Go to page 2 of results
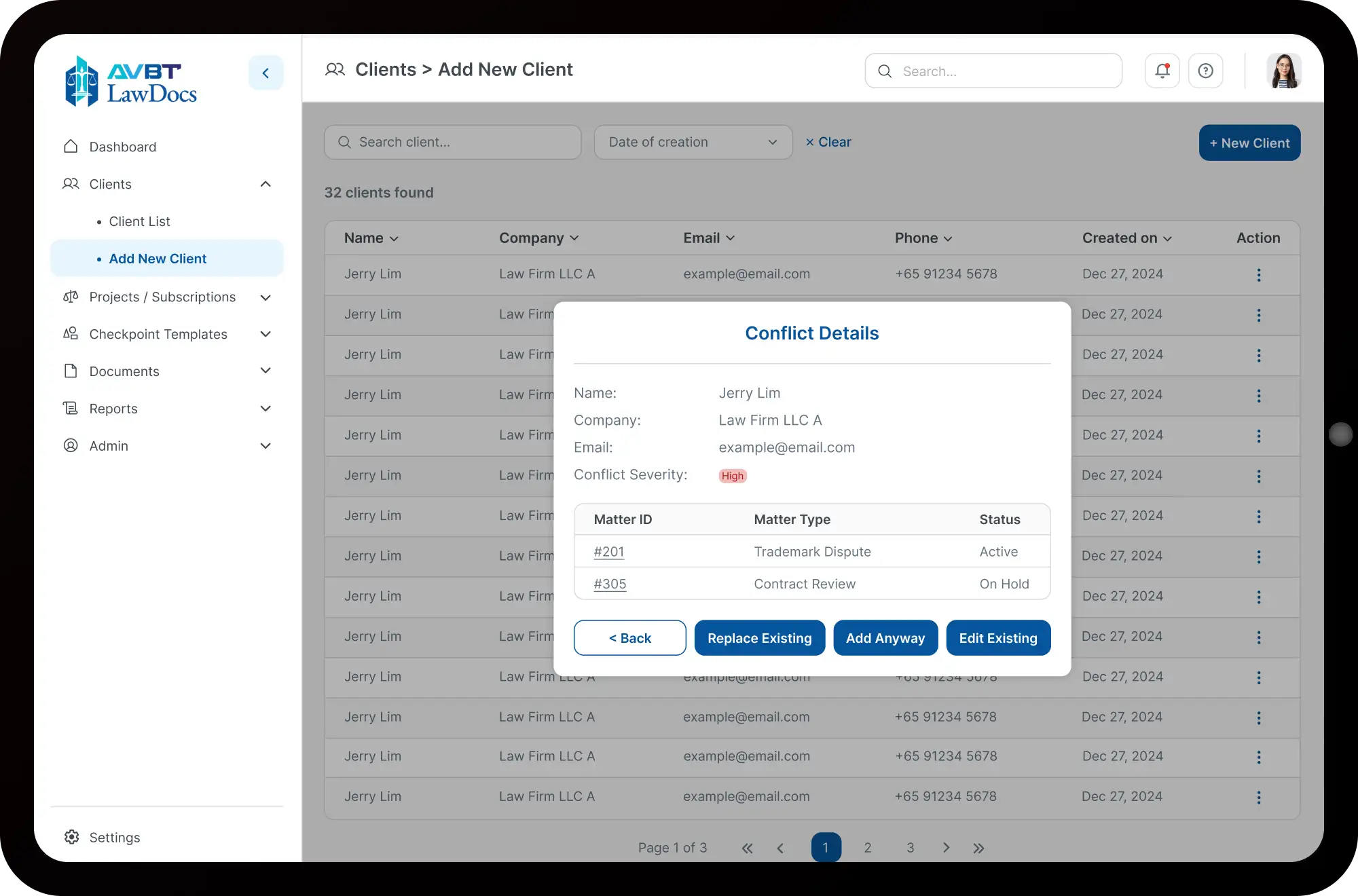 click(868, 848)
